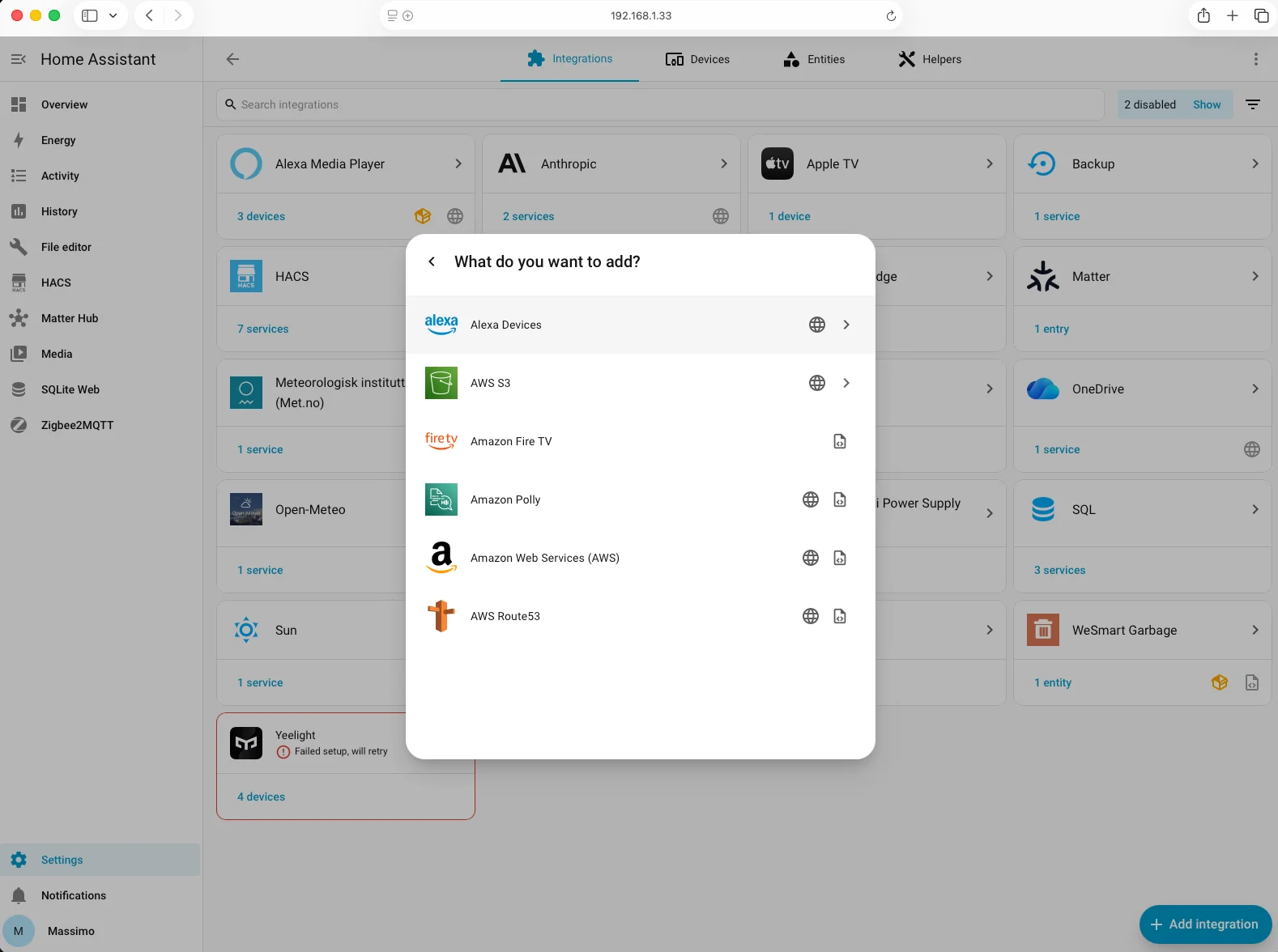The width and height of the screenshot is (1278, 952).
Task: Collapse the Home Assistant sidebar menu
Action: click(19, 59)
